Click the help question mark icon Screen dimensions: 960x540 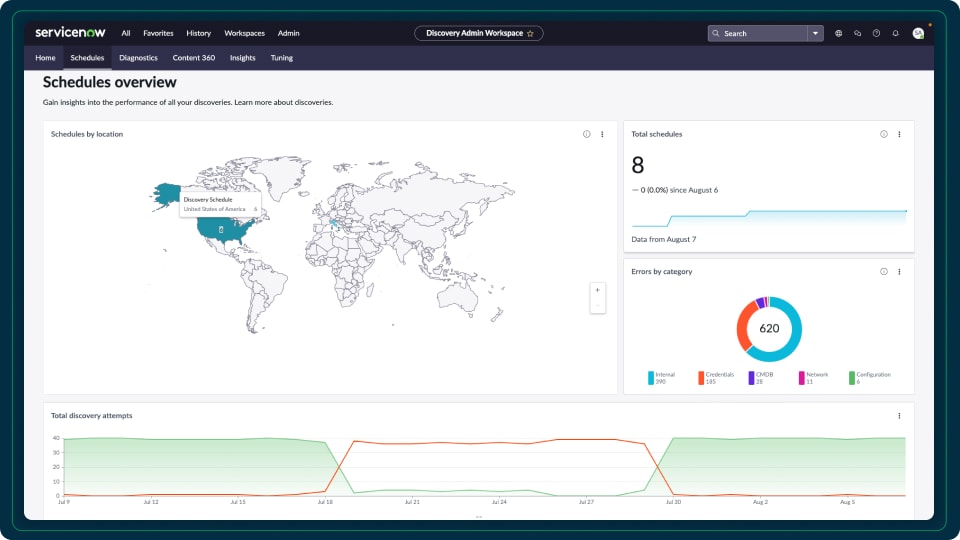[x=876, y=33]
